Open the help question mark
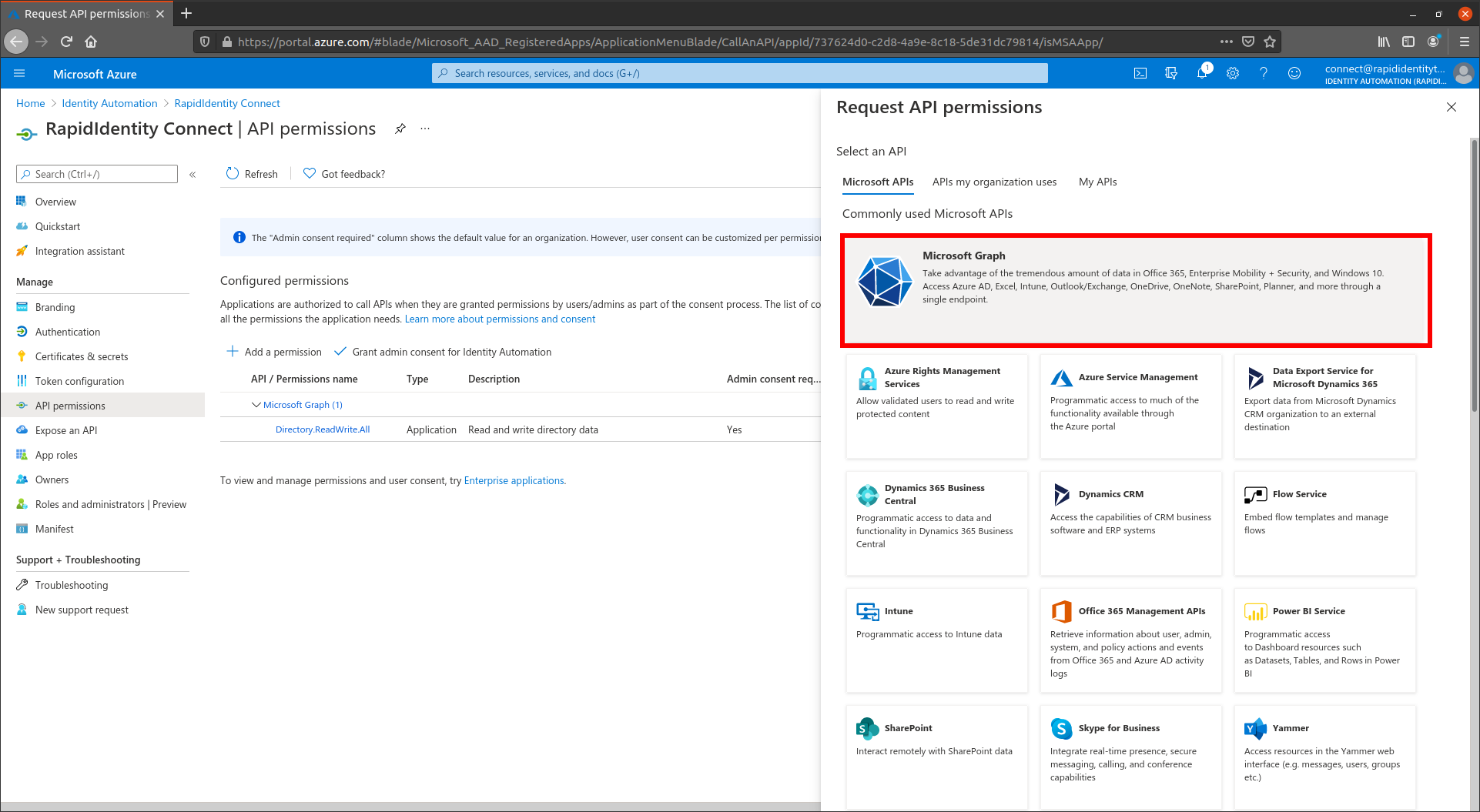Image resolution: width=1480 pixels, height=812 pixels. (1264, 74)
